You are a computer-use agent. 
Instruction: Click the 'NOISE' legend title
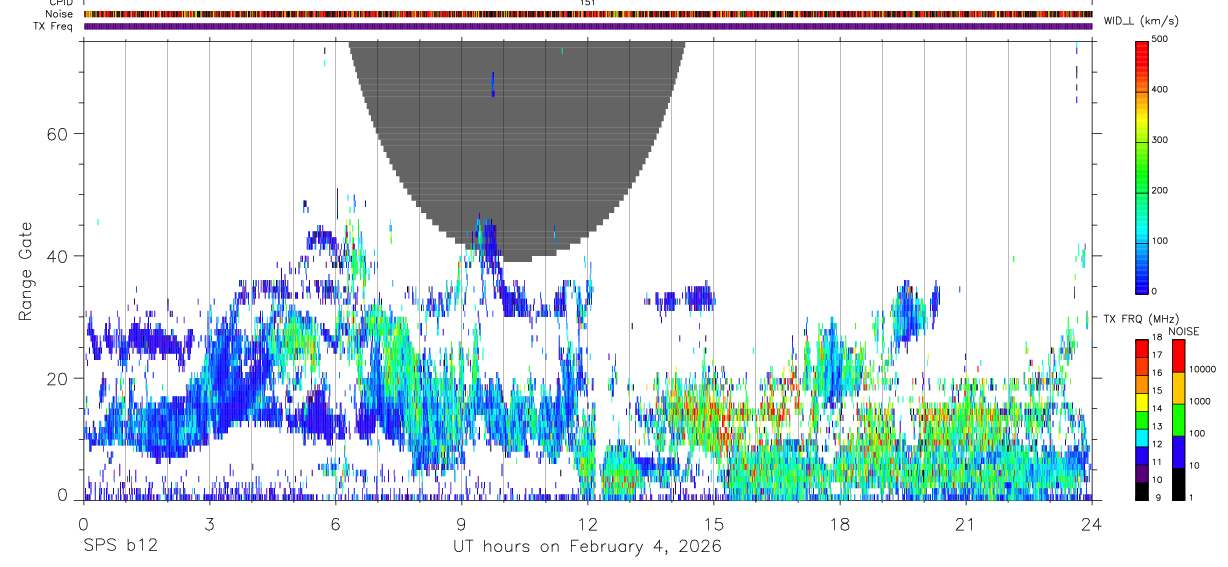click(1184, 331)
